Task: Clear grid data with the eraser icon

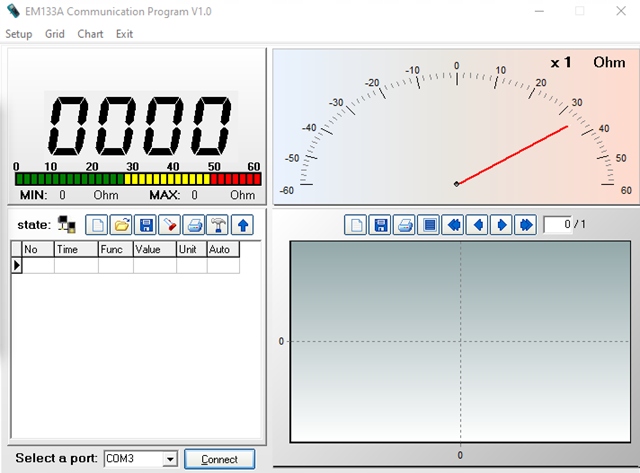Action: pos(170,225)
